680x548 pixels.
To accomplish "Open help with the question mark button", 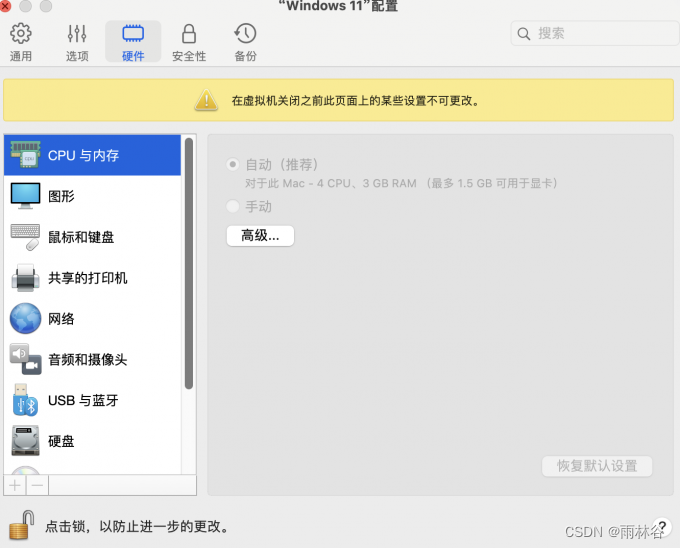I will click(x=662, y=526).
